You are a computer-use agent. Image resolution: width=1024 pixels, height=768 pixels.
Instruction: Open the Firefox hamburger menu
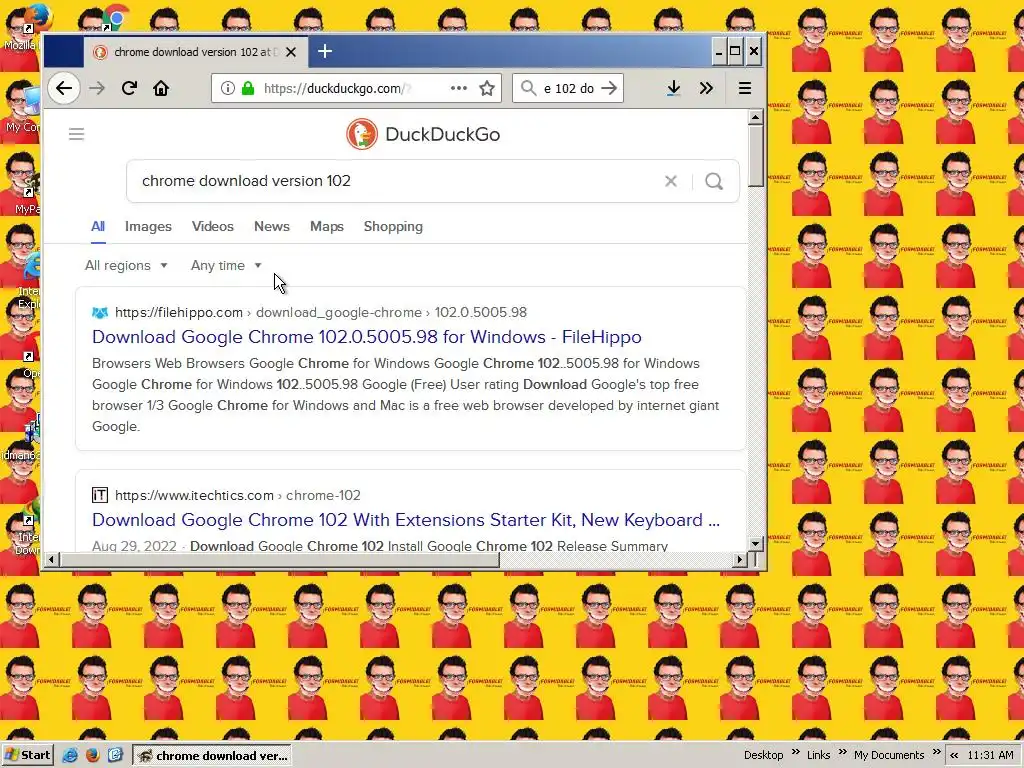coord(744,88)
